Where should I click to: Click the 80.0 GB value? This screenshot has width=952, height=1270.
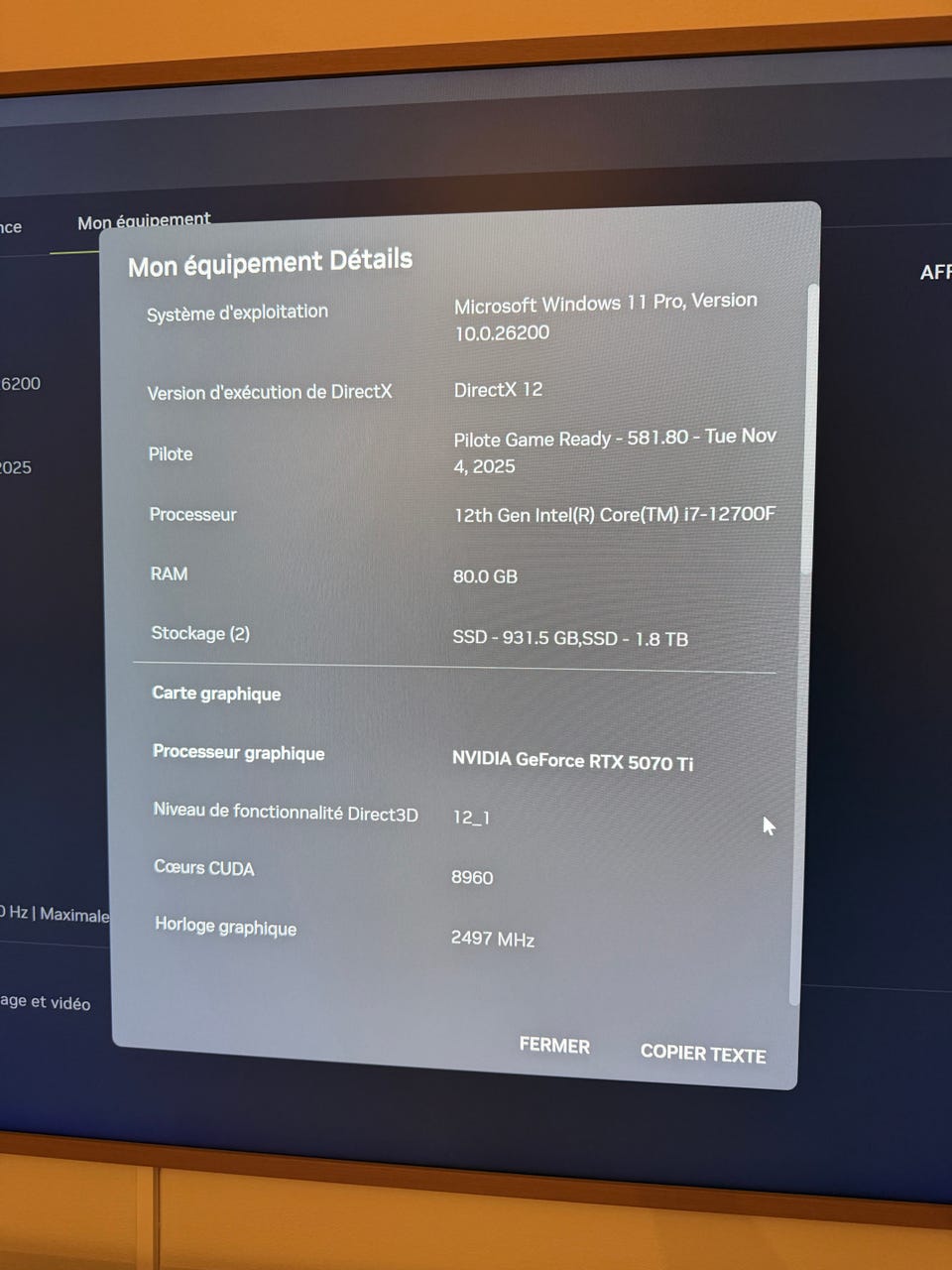click(x=485, y=576)
